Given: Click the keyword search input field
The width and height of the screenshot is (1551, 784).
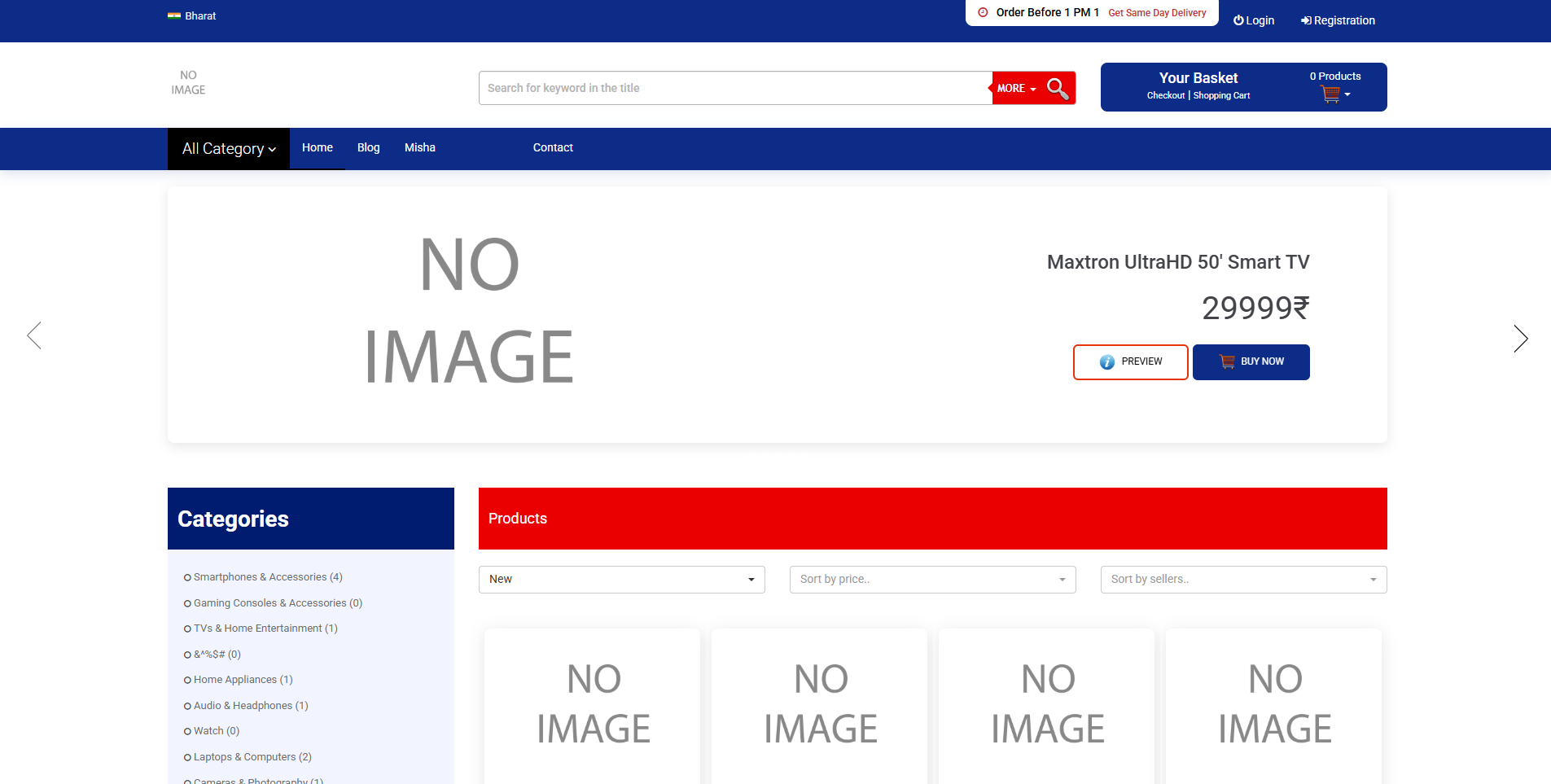Looking at the screenshot, I should (x=735, y=88).
